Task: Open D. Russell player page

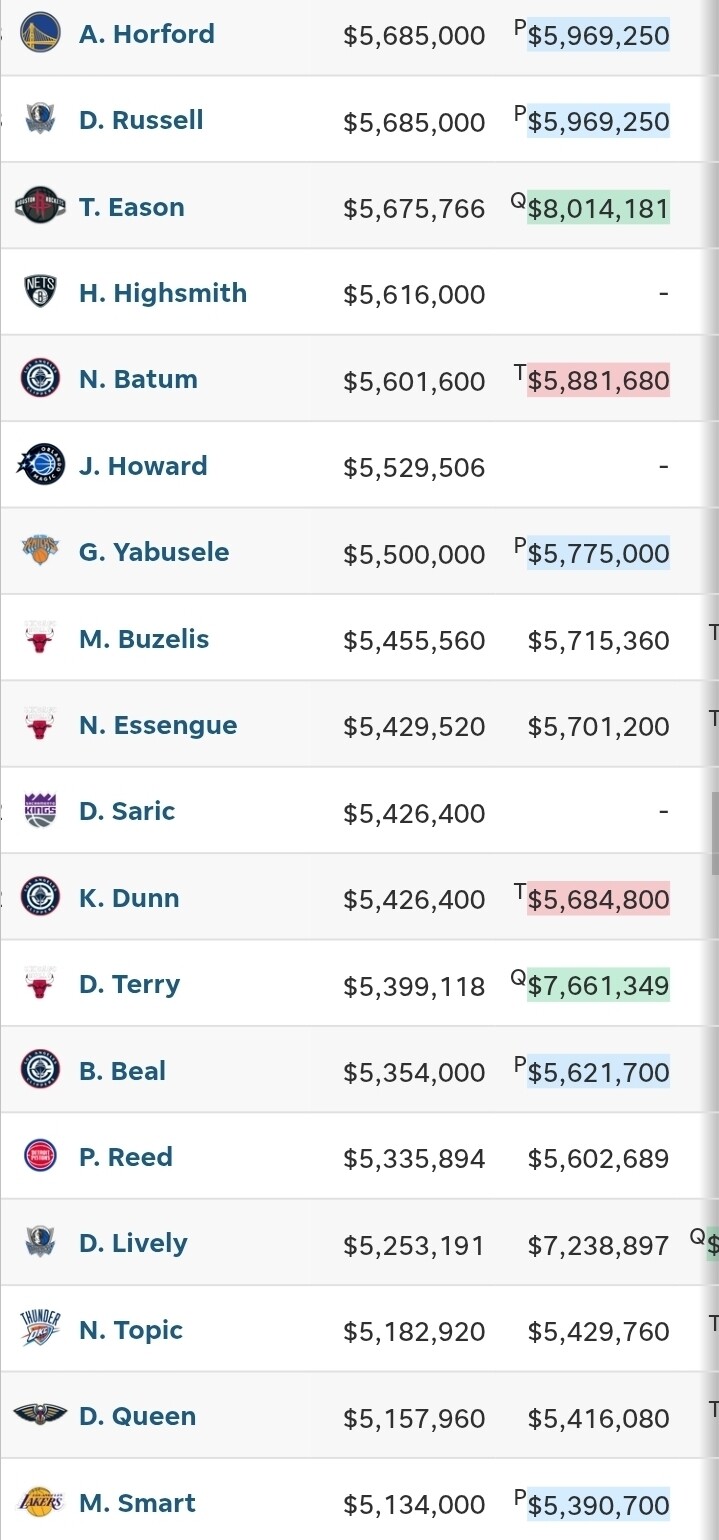Action: click(x=141, y=120)
